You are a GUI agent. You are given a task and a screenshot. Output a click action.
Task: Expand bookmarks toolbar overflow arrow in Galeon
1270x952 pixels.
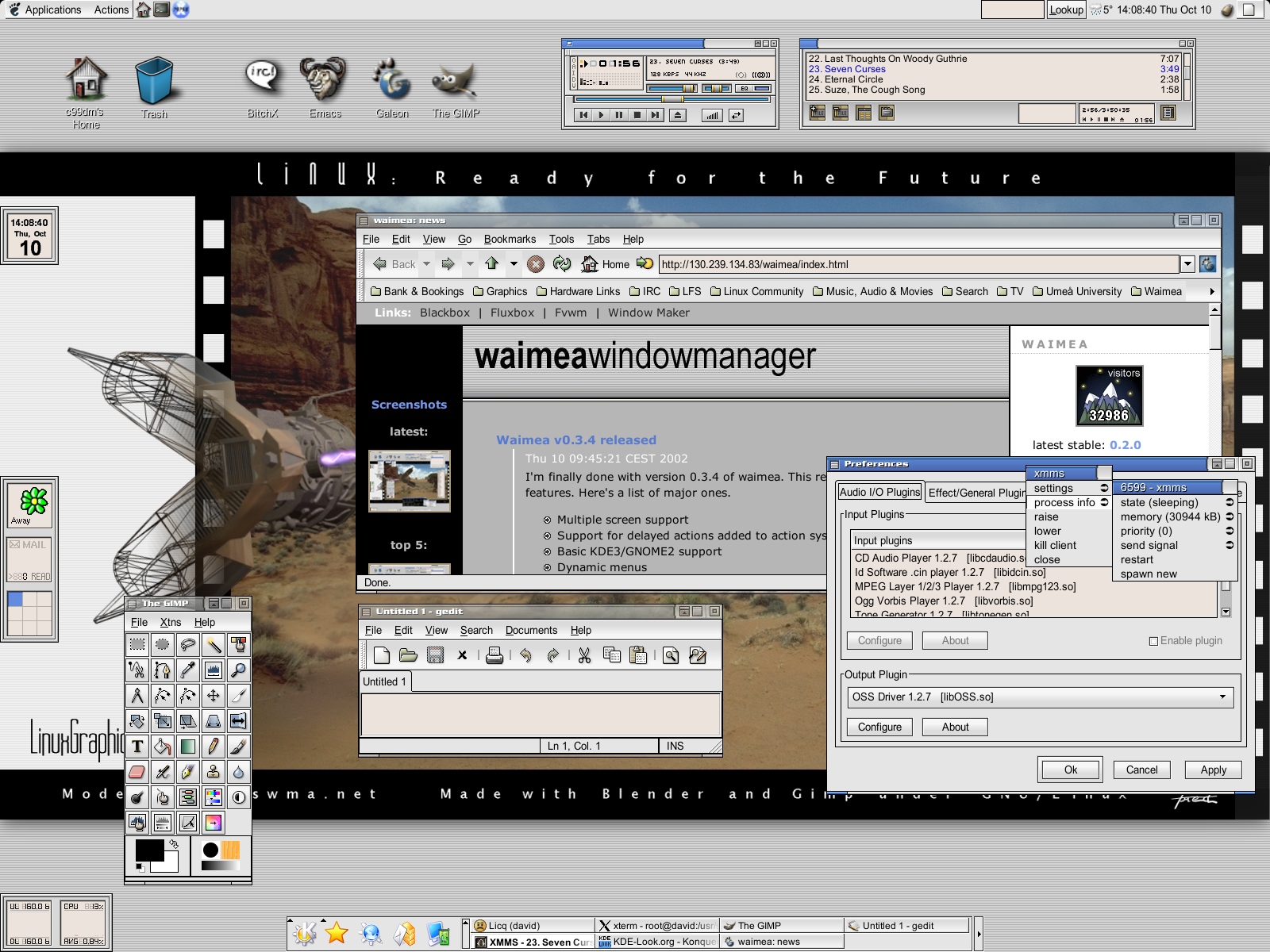pos(1212,291)
